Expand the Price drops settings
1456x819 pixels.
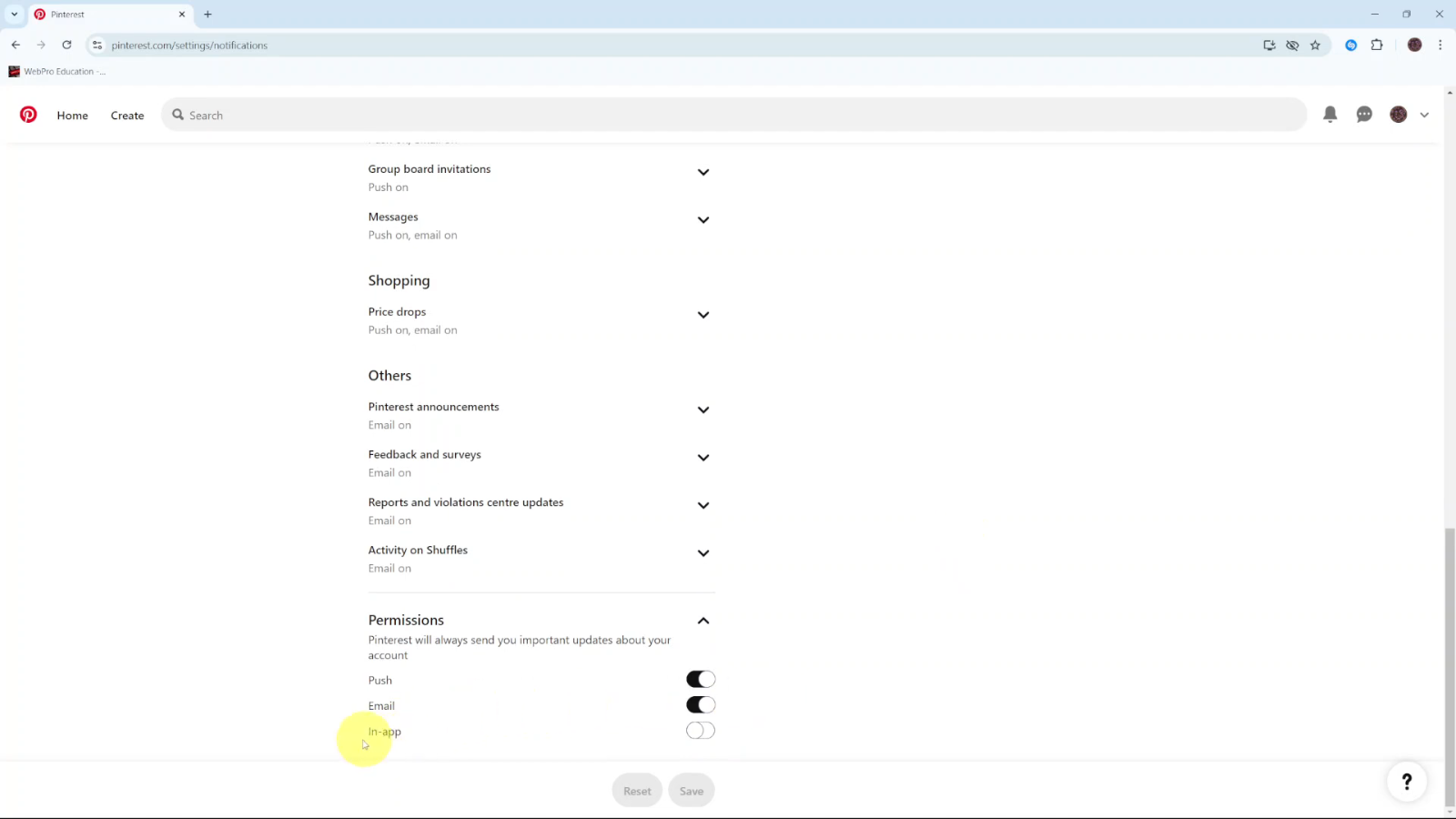point(703,315)
